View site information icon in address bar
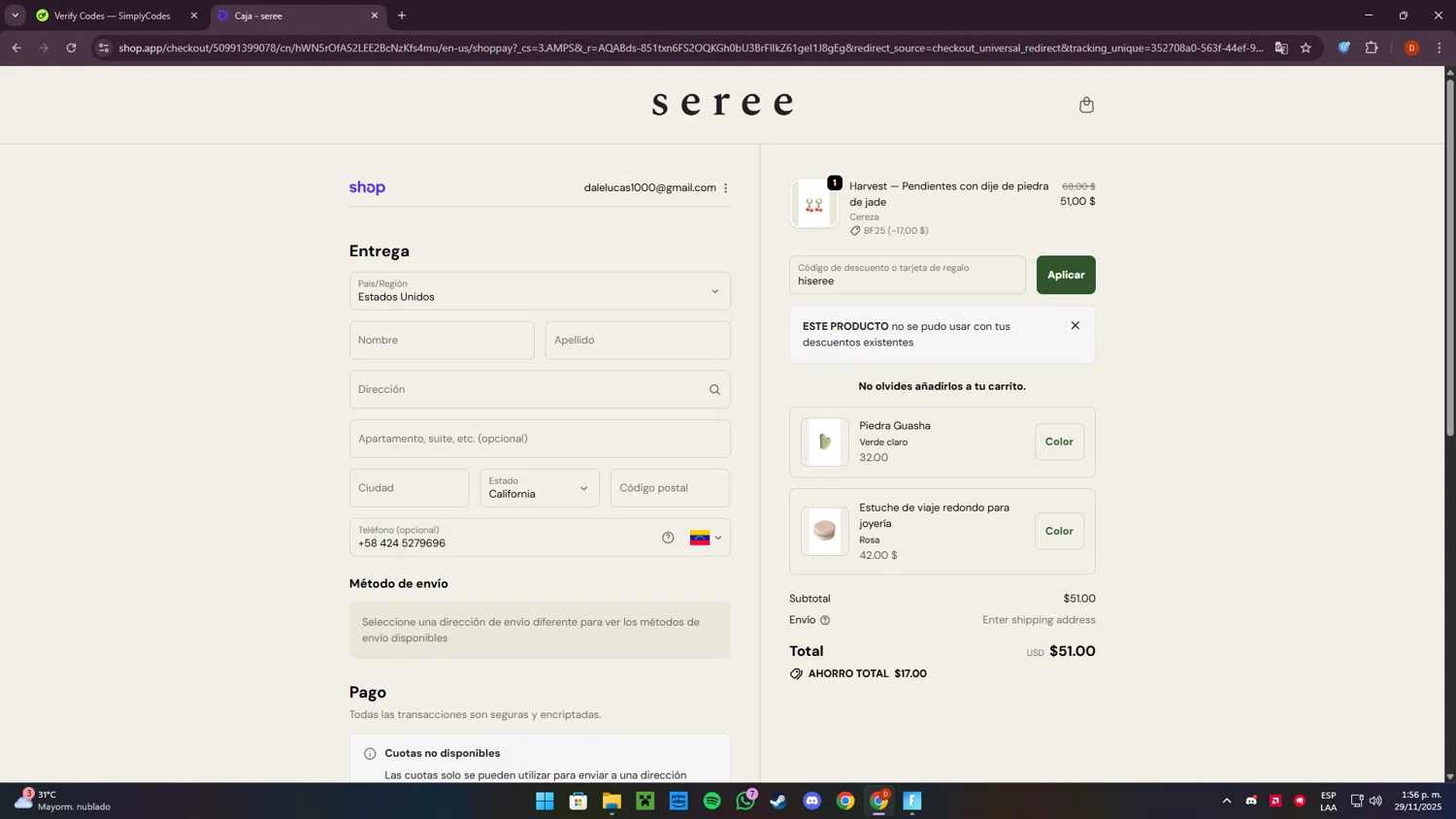This screenshot has height=819, width=1456. click(x=104, y=48)
